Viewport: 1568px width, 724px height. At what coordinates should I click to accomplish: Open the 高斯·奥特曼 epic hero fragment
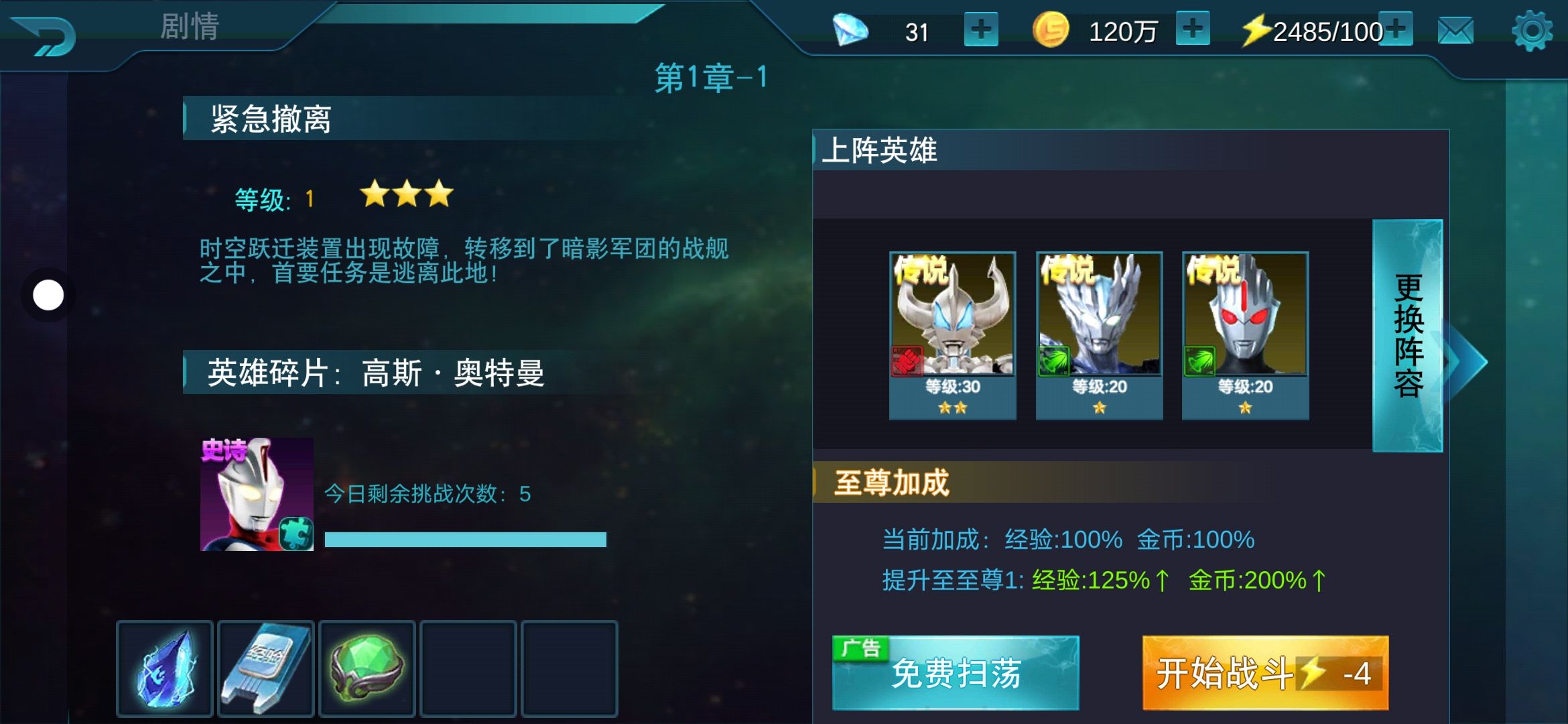pyautogui.click(x=257, y=494)
